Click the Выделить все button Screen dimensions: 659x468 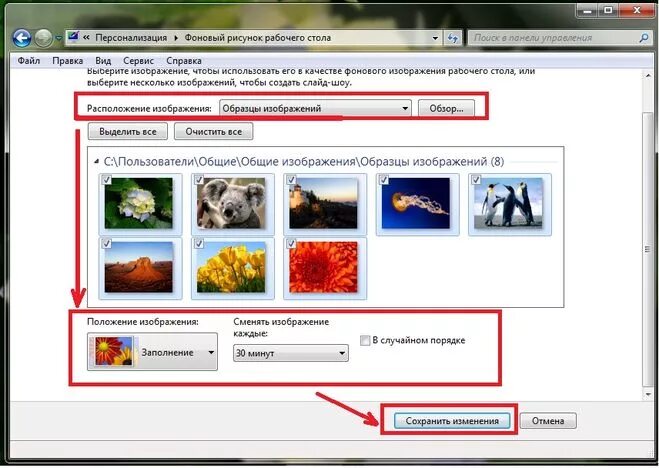pyautogui.click(x=128, y=131)
